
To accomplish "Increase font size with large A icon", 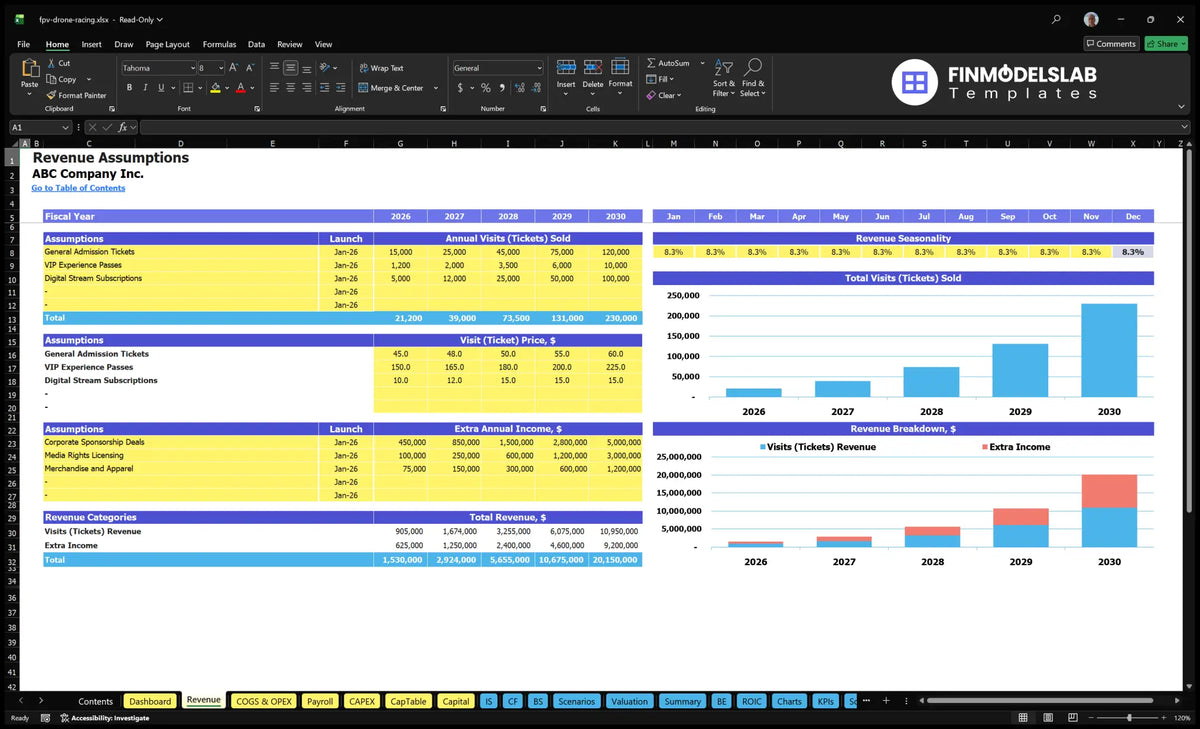I will click(x=234, y=68).
